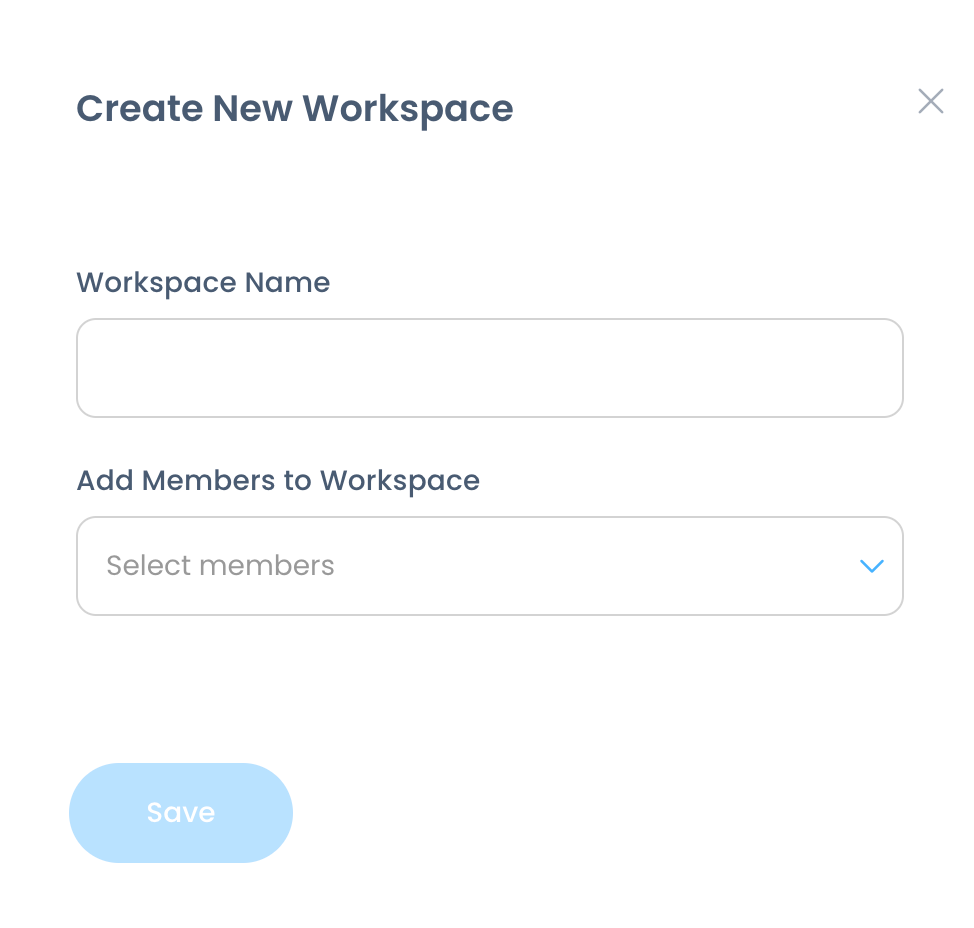Show member options via the chevron icon
Image resolution: width=974 pixels, height=928 pixels.
tap(872, 566)
